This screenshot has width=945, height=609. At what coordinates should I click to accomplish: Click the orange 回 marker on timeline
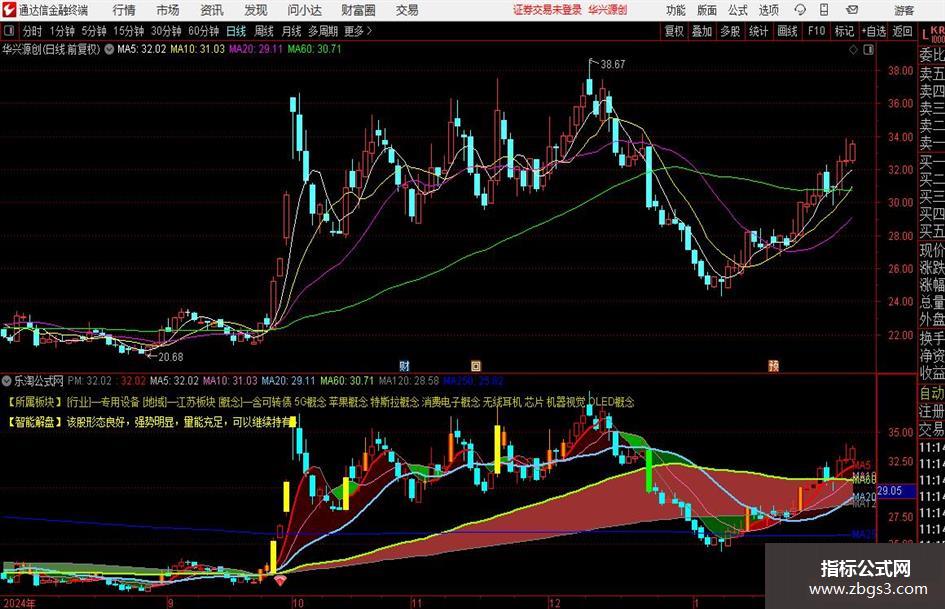pyautogui.click(x=476, y=365)
